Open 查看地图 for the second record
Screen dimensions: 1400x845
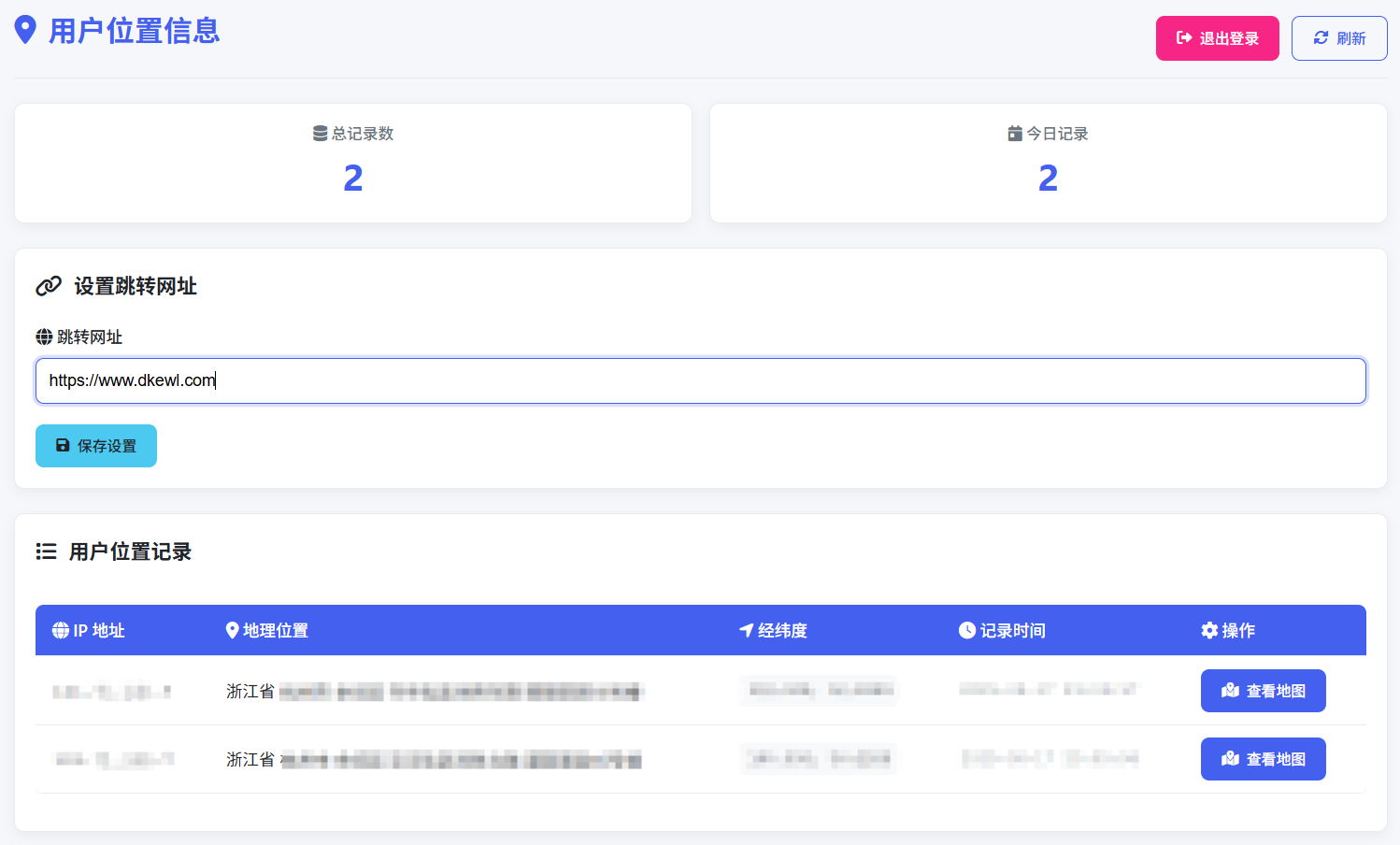[x=1263, y=759]
